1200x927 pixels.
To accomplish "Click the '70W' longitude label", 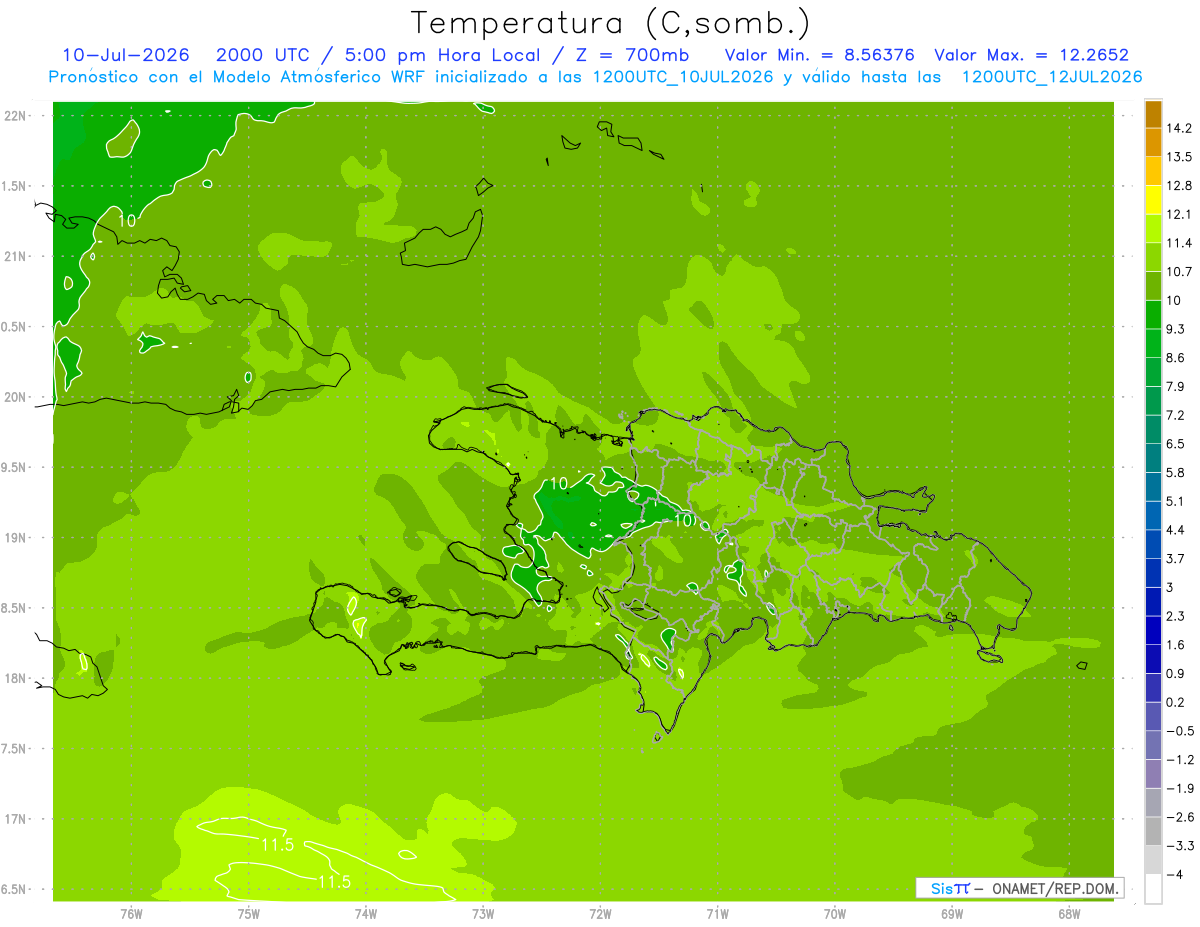I will [x=834, y=912].
